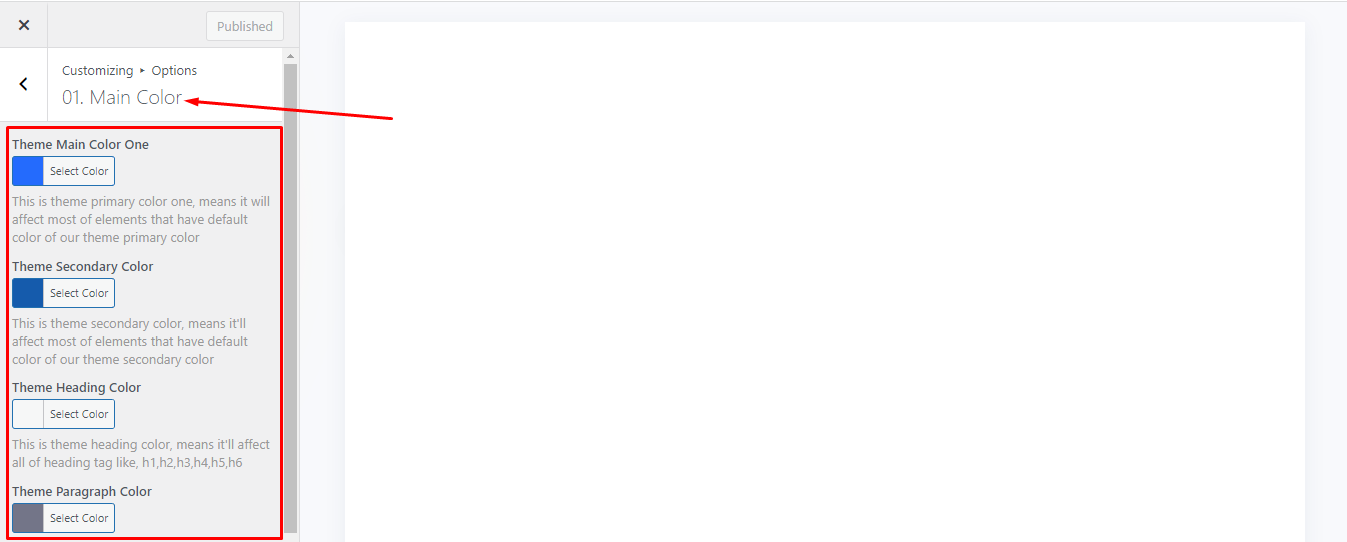
Task: Click the "Theme Main Color One" label
Action: [80, 145]
